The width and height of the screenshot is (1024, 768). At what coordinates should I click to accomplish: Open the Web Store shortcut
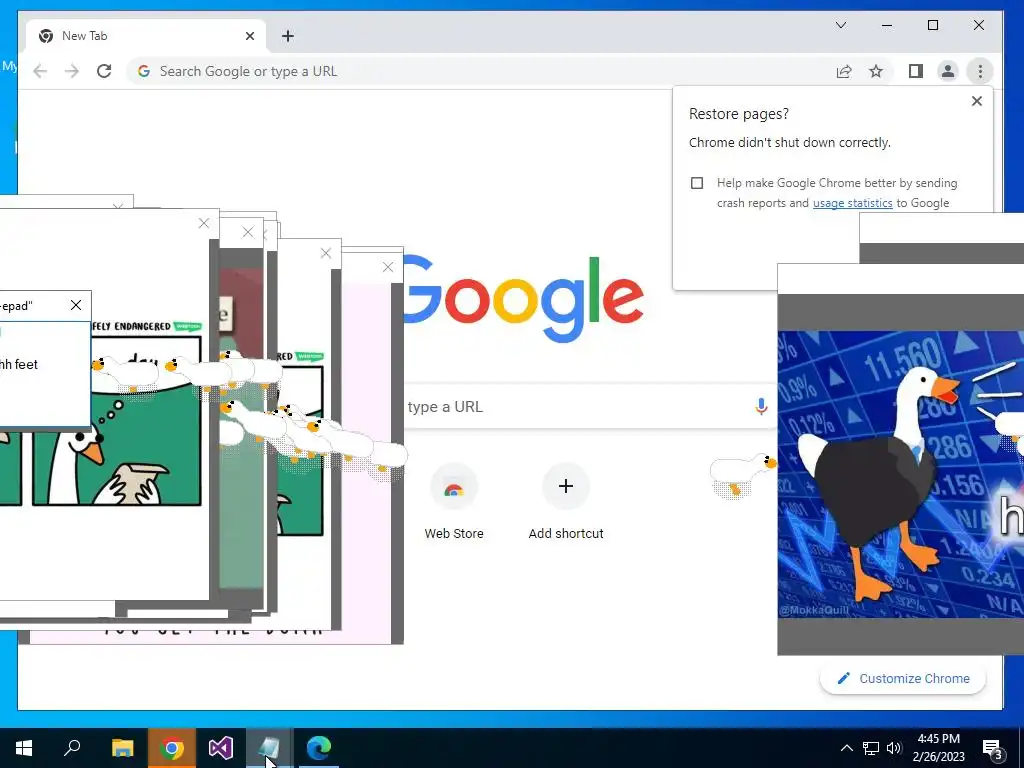point(454,501)
